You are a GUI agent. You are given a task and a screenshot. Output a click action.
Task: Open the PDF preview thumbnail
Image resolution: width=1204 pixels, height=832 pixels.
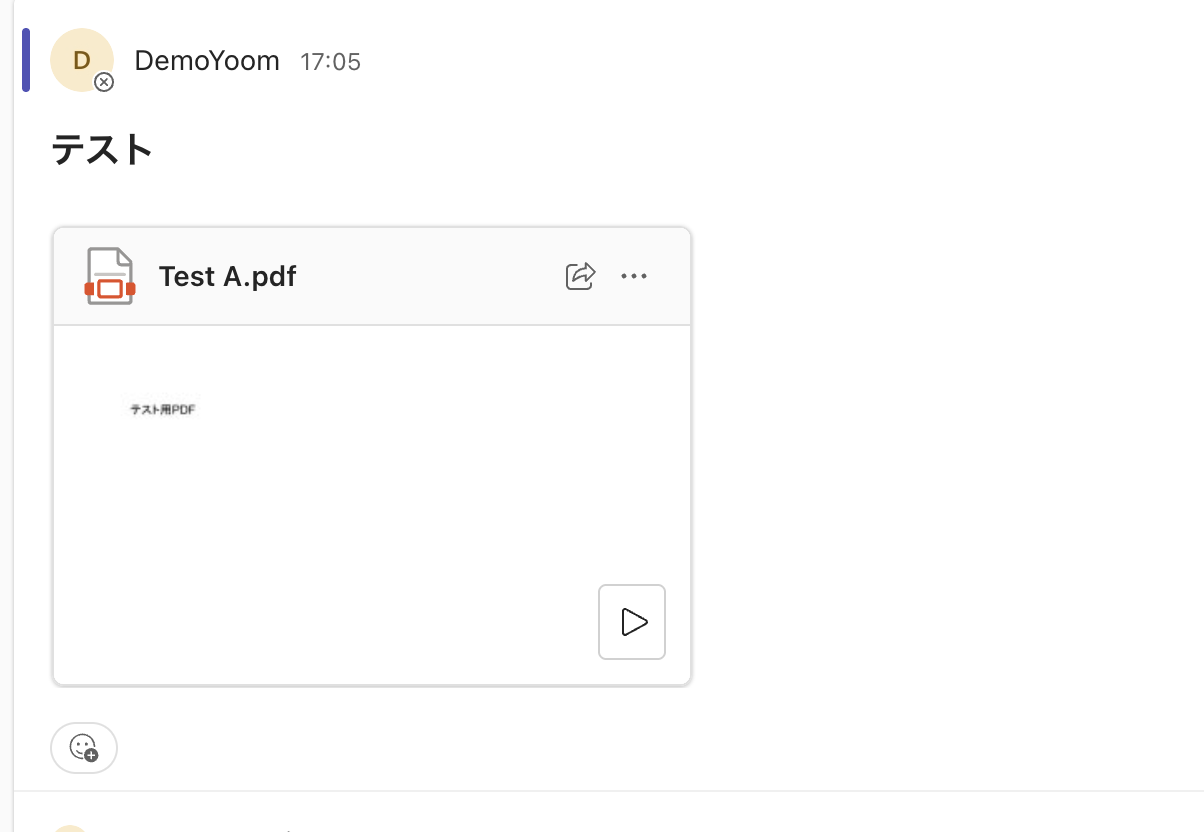pyautogui.click(x=372, y=505)
